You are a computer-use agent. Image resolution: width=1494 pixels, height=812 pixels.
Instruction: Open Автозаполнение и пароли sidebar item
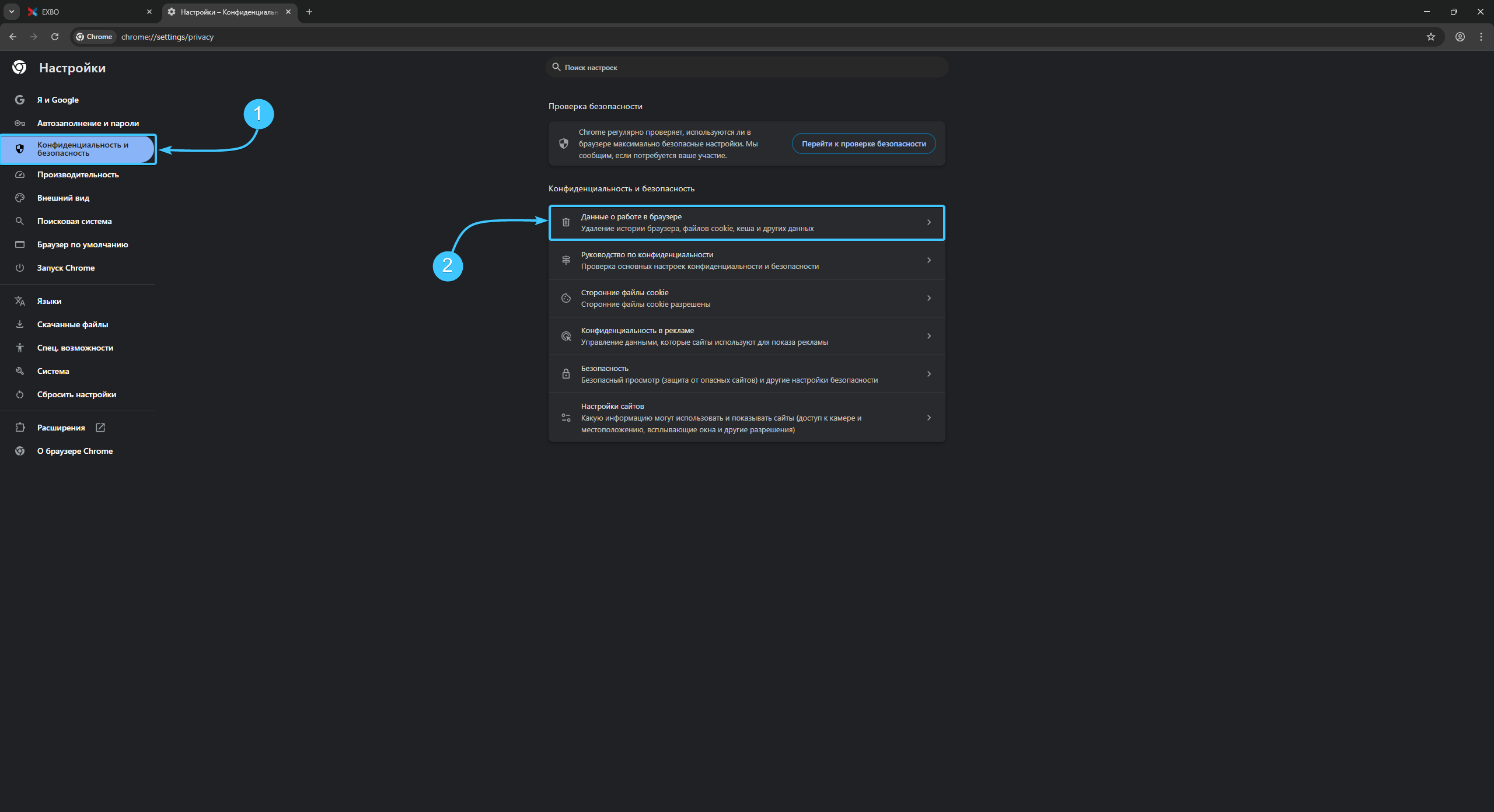click(x=88, y=123)
